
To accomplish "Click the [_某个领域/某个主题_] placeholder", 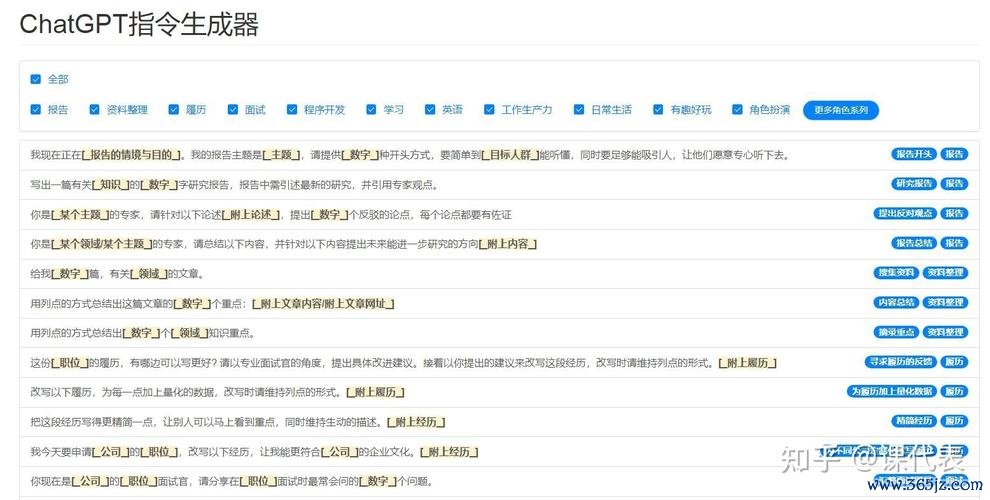I will point(102,244).
